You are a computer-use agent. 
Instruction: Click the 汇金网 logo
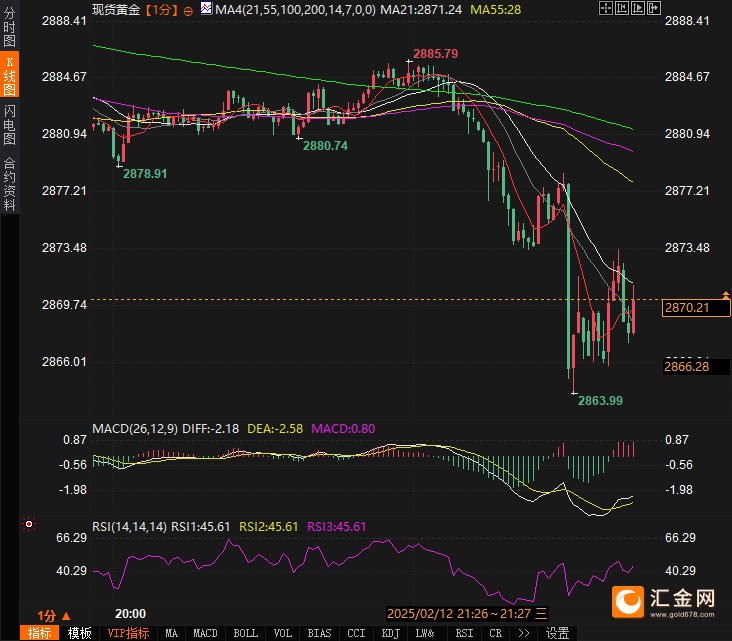click(664, 600)
